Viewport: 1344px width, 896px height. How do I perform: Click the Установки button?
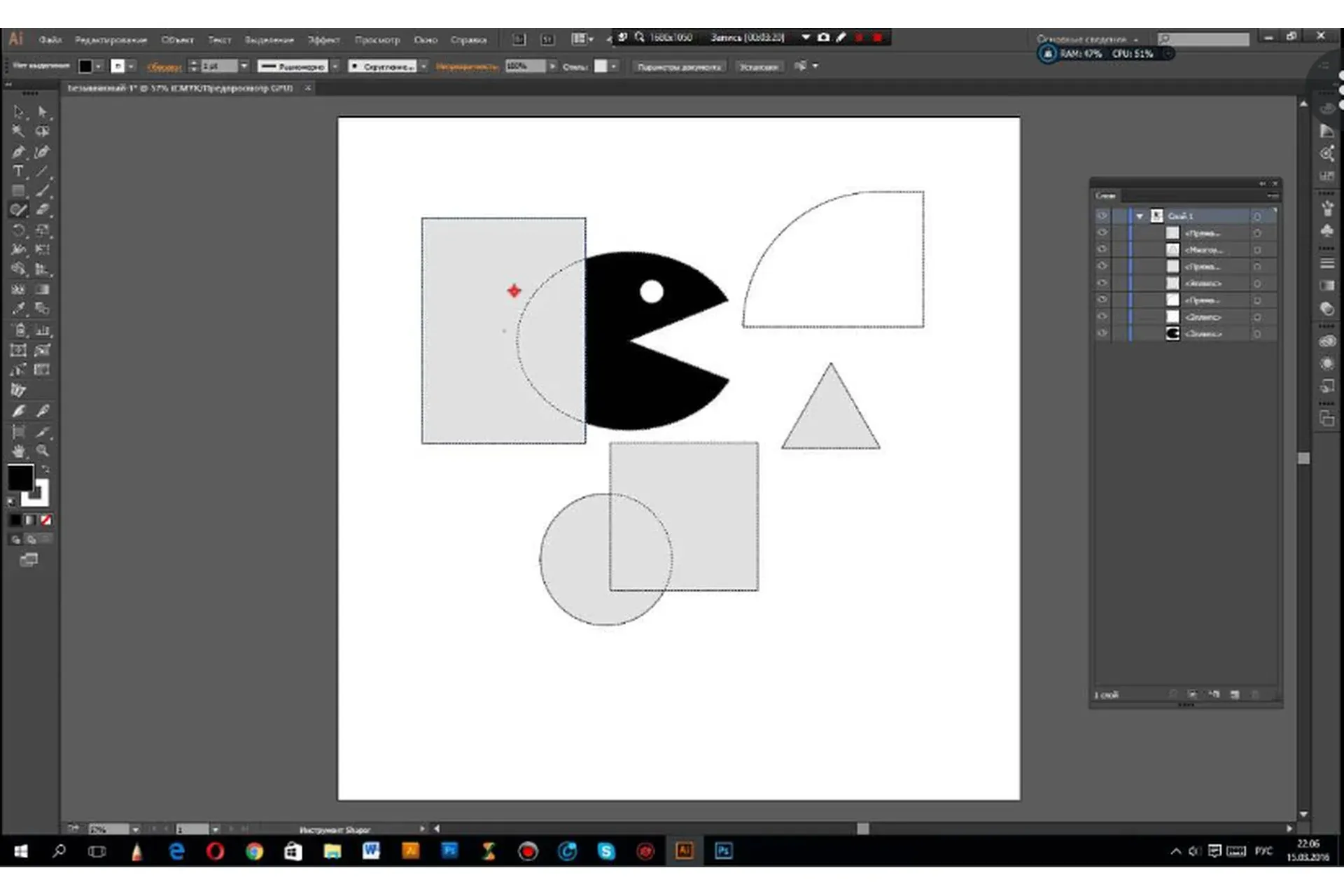coord(759,67)
